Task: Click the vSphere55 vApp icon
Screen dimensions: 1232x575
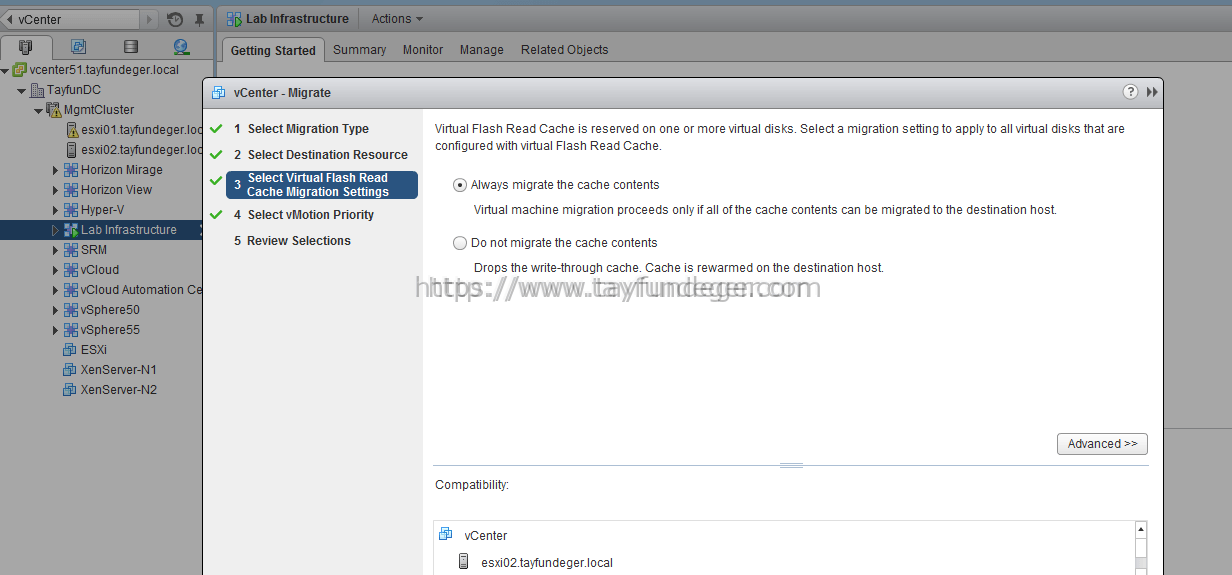Action: point(71,330)
